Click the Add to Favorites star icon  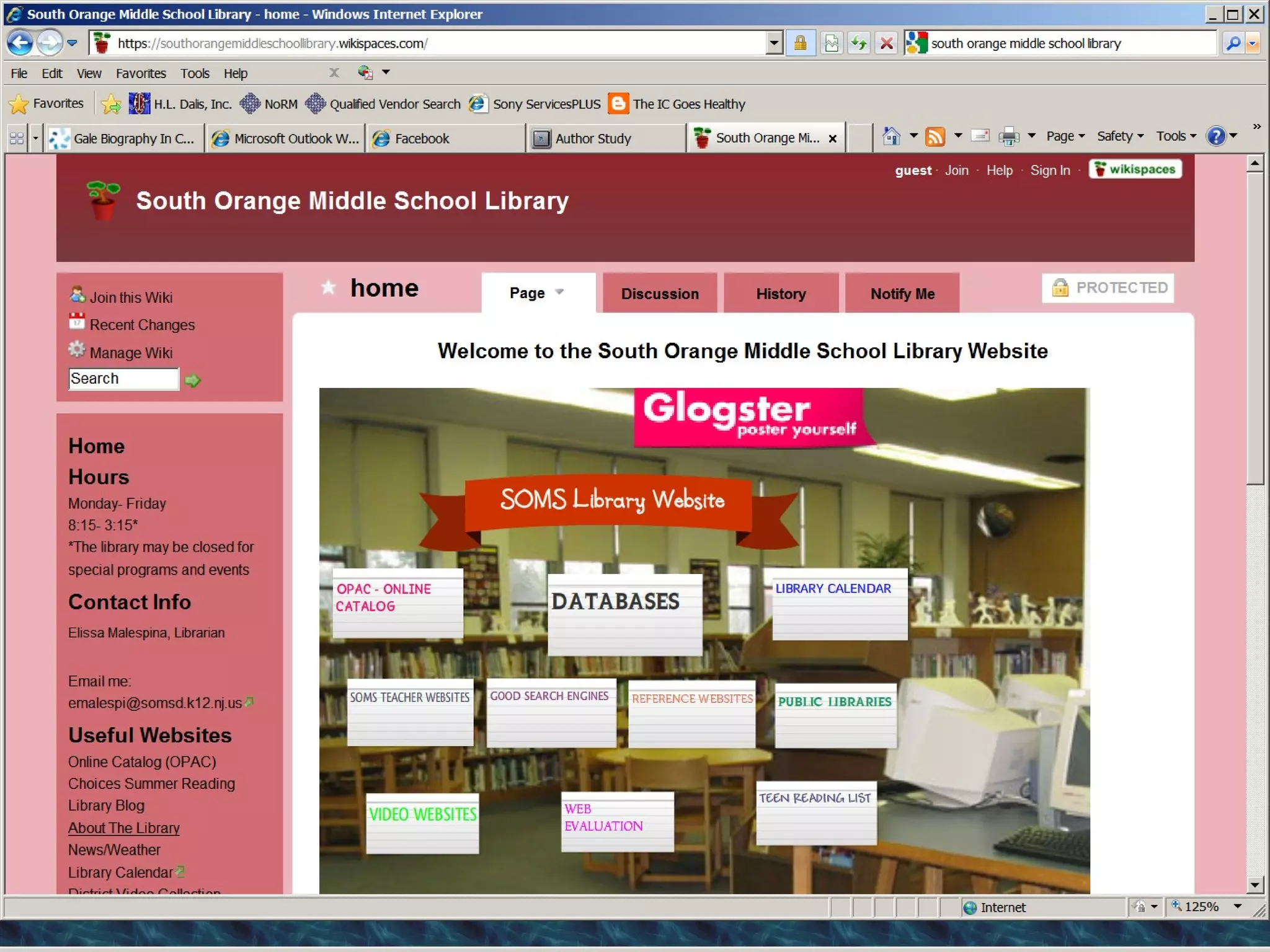click(x=111, y=104)
